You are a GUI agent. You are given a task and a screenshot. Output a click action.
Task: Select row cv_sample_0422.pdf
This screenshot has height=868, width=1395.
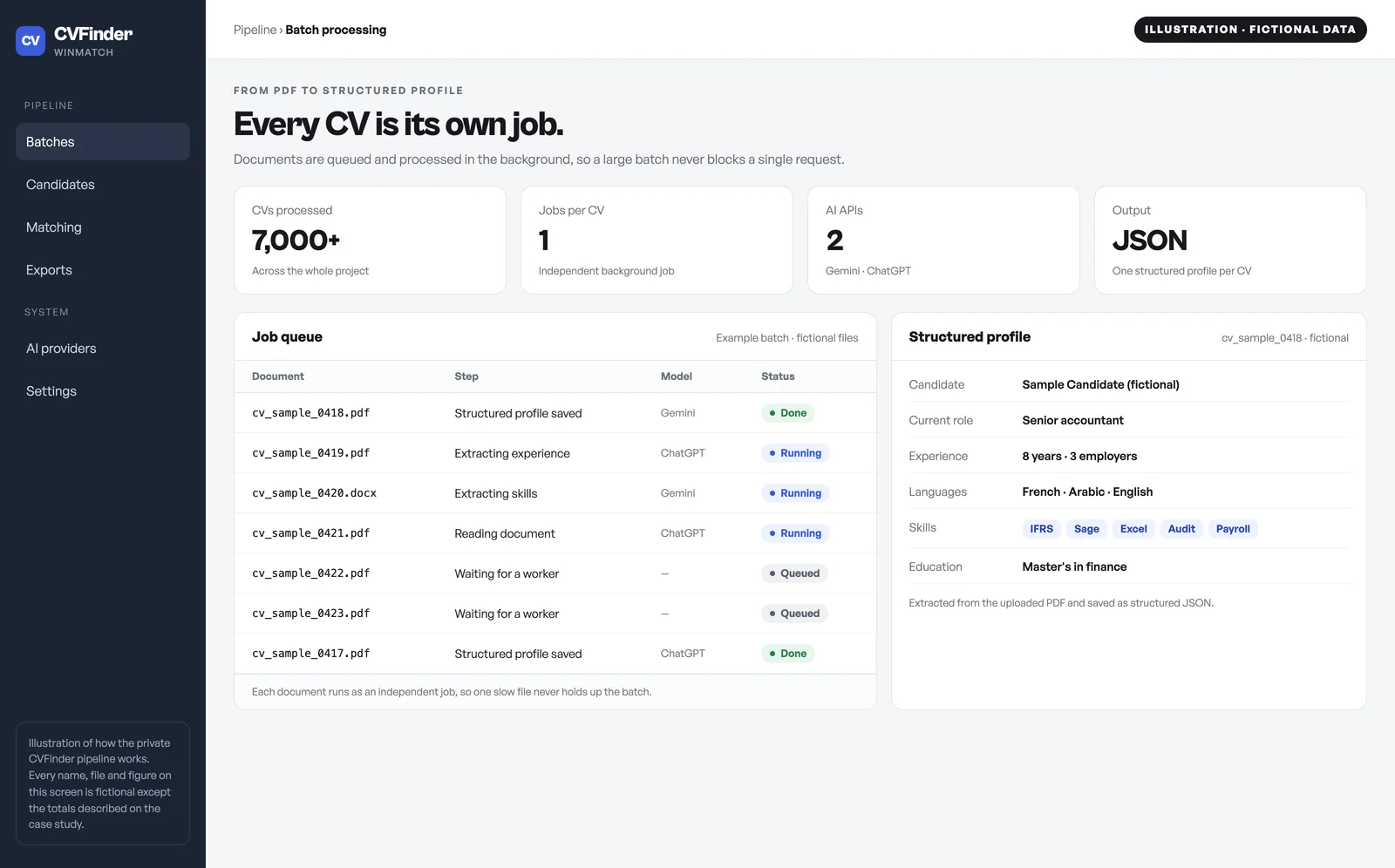(x=555, y=573)
